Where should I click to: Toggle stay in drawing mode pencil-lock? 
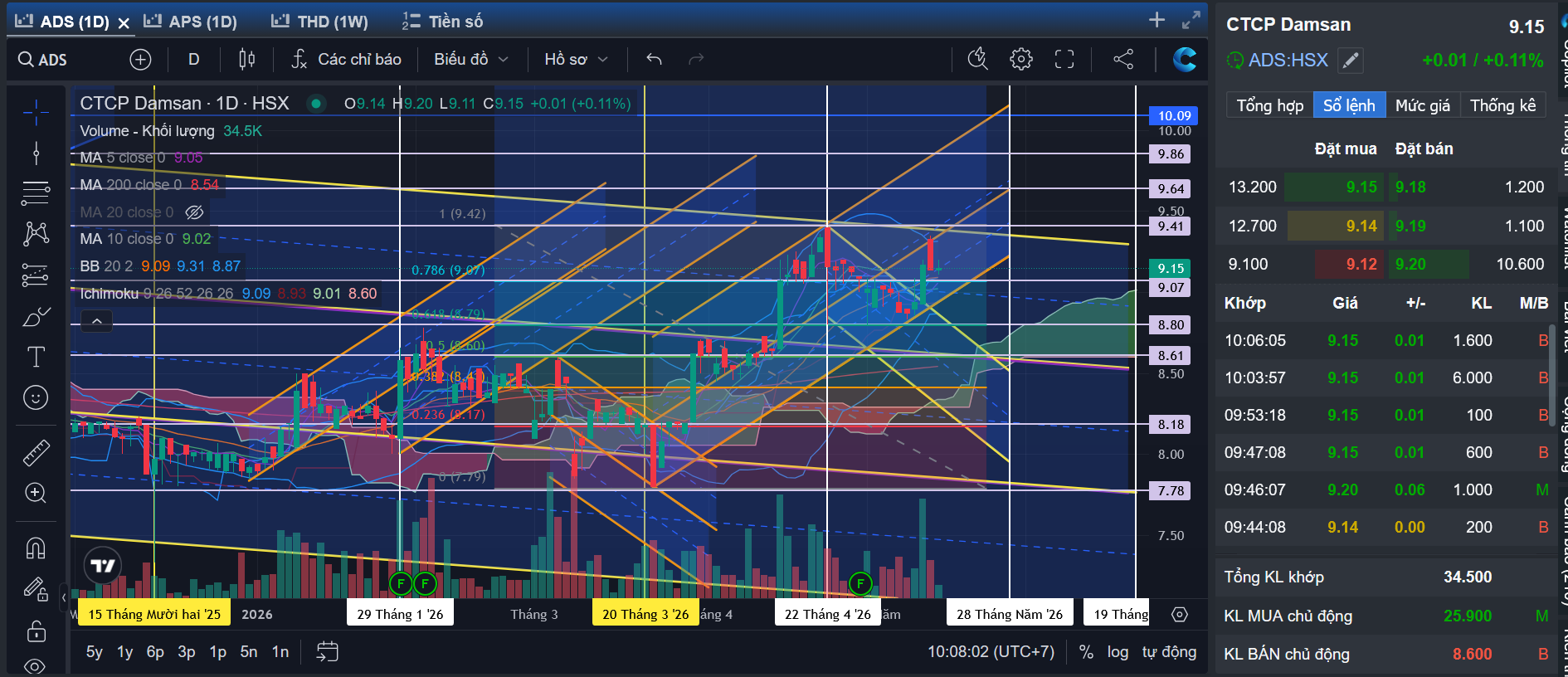[x=36, y=589]
